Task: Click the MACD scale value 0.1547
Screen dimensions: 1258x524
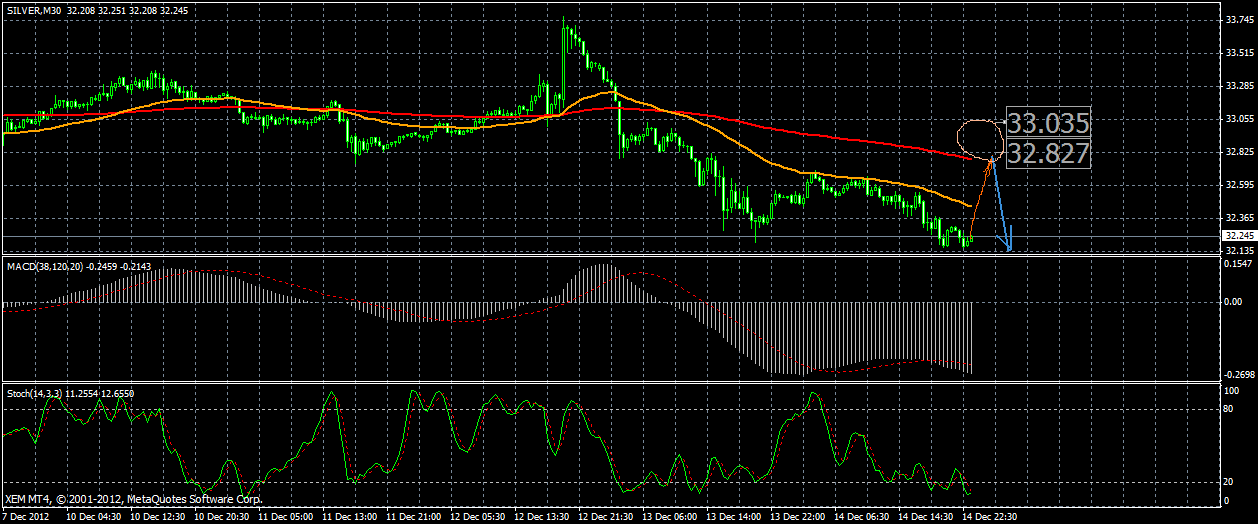Action: 1238,264
